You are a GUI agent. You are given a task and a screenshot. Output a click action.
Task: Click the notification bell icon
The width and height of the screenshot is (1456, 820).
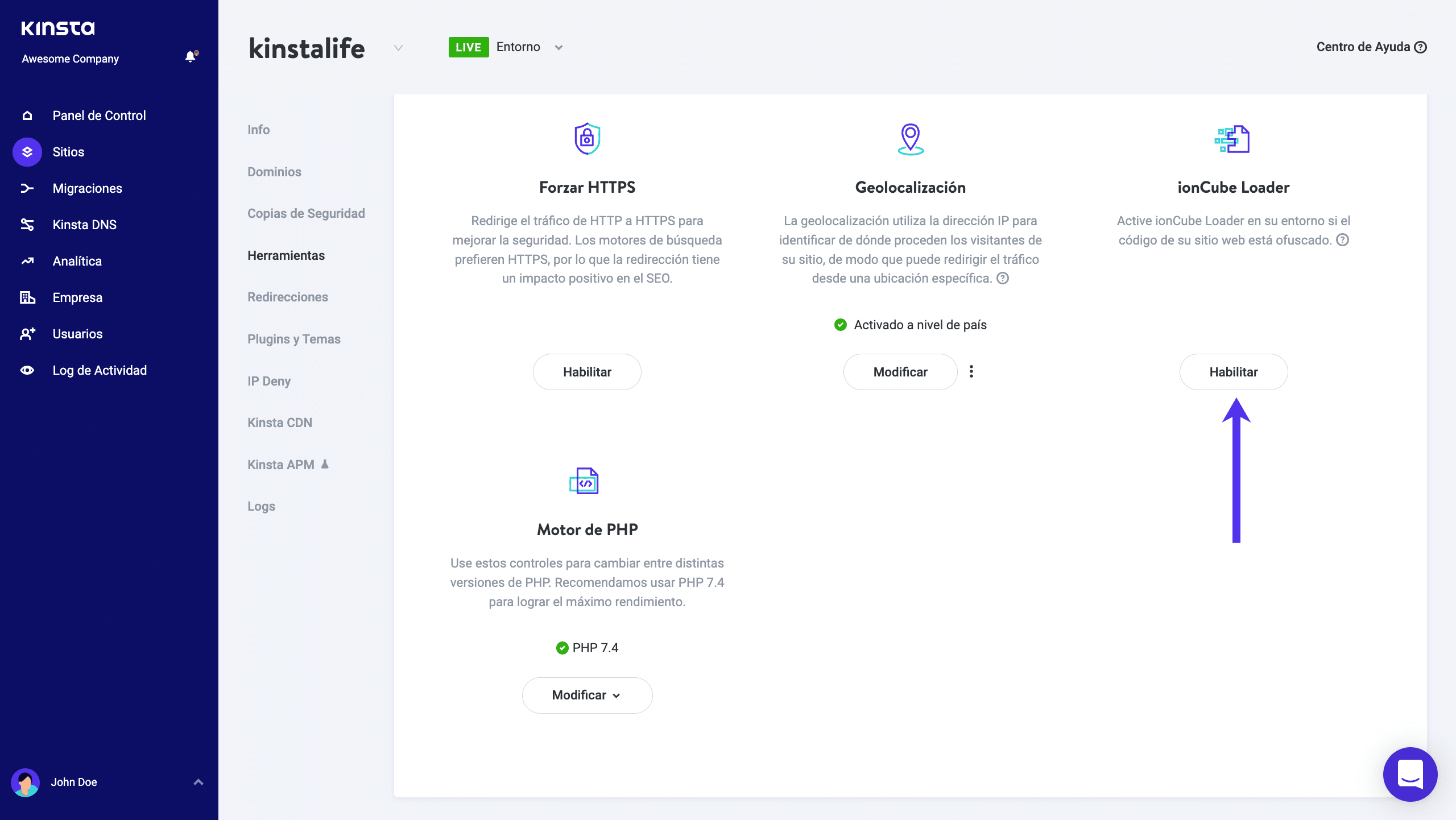point(191,56)
